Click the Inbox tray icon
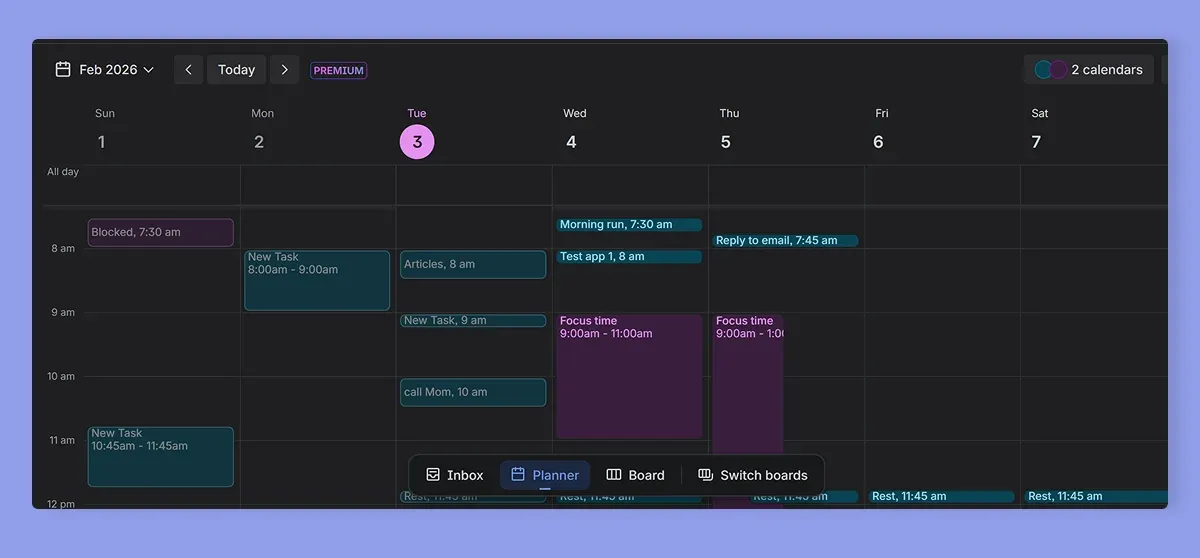 tap(433, 475)
